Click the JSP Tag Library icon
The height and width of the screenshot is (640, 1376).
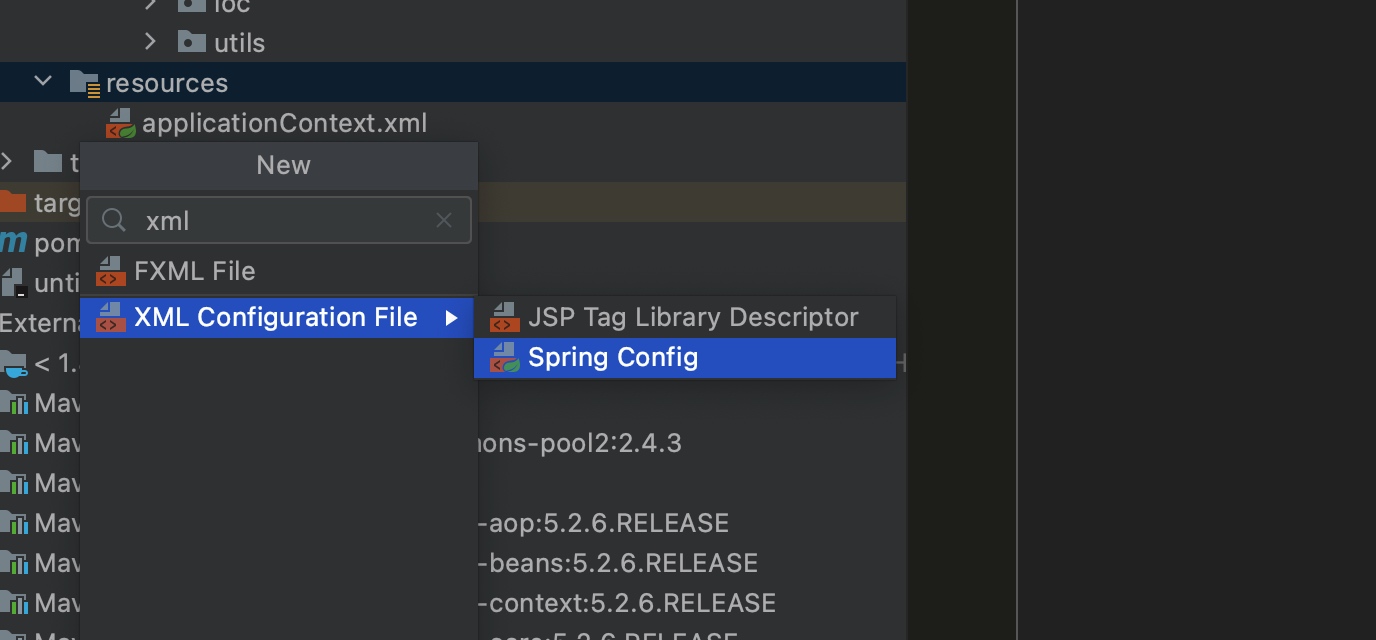(x=504, y=318)
